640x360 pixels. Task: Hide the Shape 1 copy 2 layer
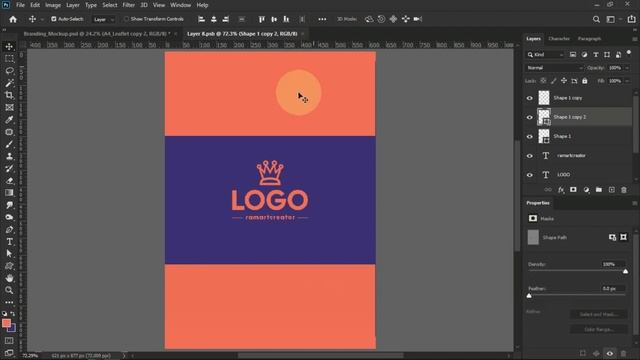[529, 117]
